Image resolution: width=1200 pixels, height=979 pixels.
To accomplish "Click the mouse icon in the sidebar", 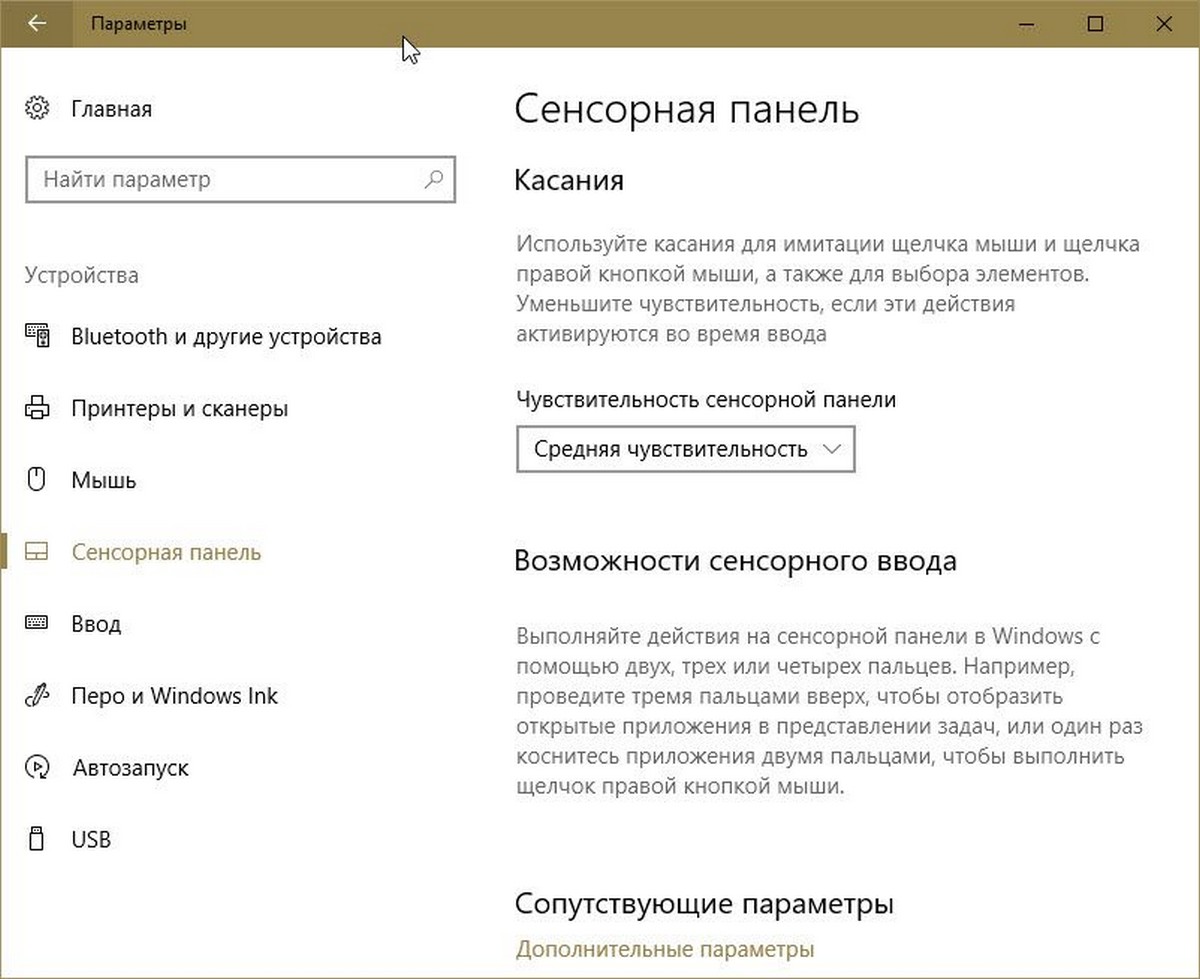I will [37, 480].
